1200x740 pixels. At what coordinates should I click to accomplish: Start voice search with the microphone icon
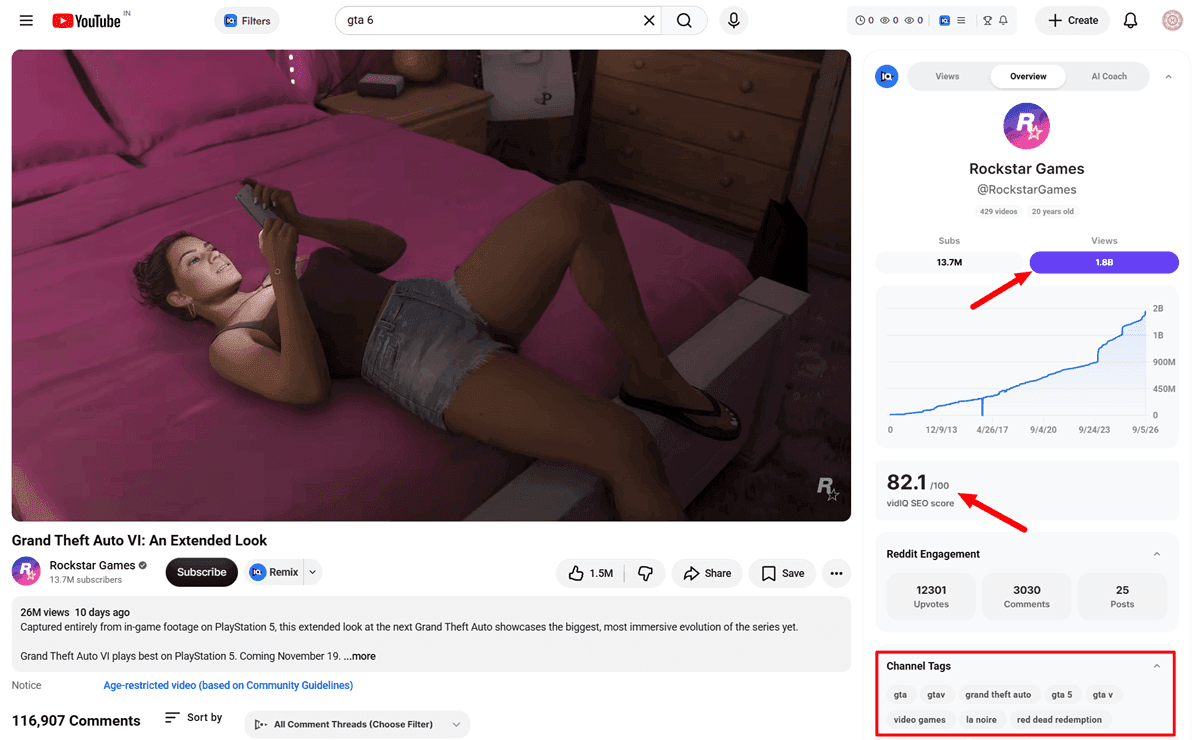tap(734, 20)
